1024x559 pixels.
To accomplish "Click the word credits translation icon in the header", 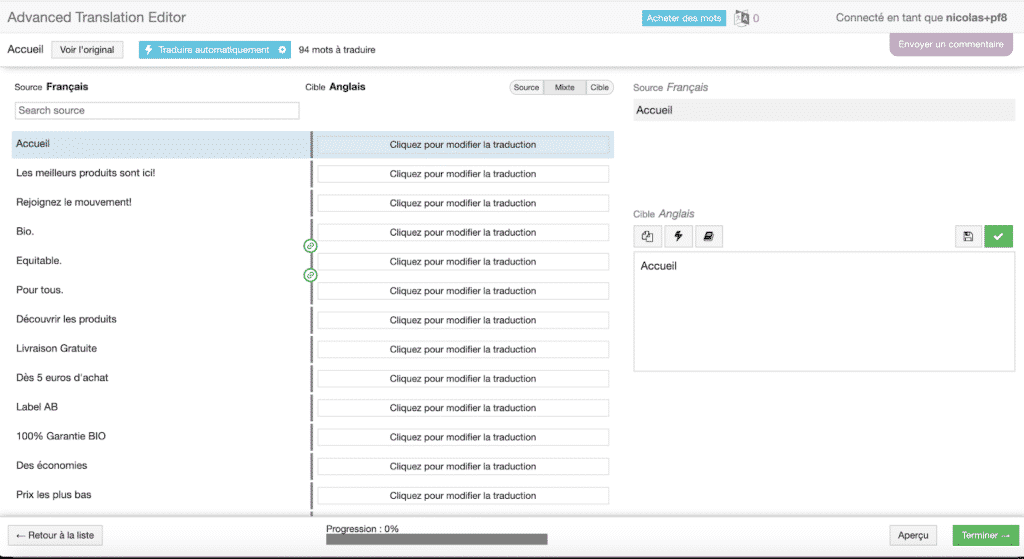I will [742, 18].
